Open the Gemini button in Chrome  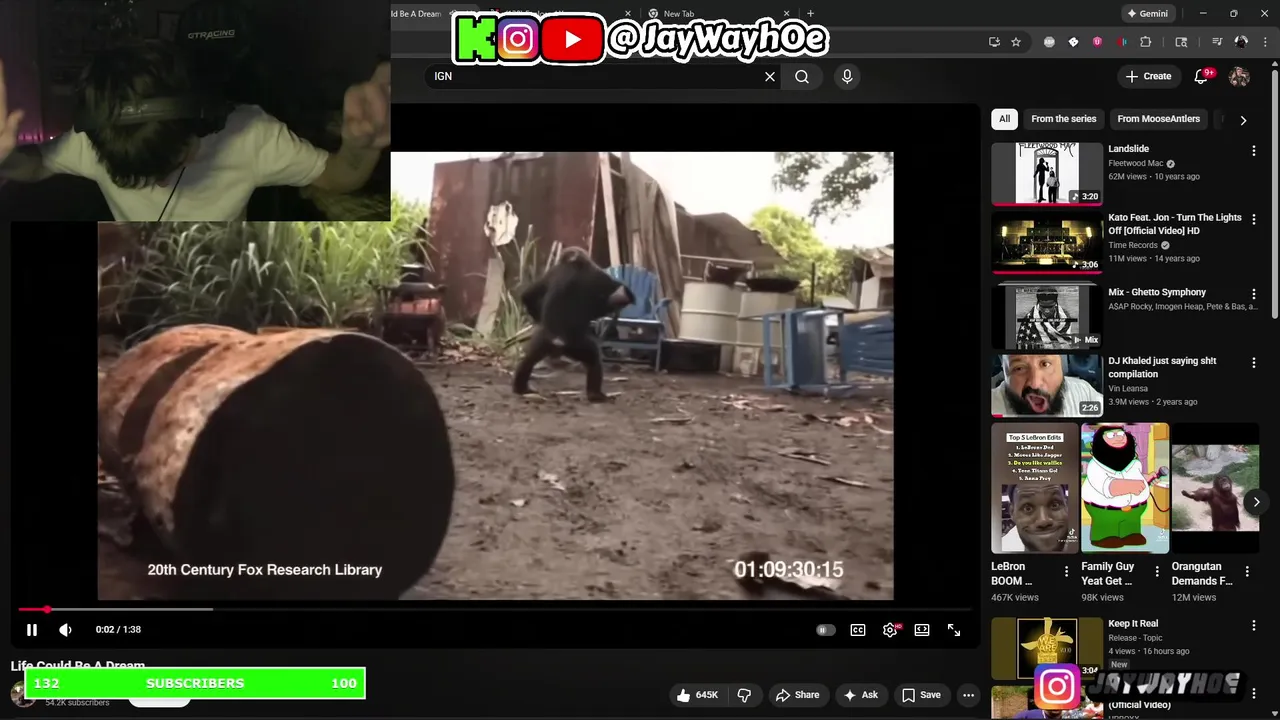pos(1148,14)
